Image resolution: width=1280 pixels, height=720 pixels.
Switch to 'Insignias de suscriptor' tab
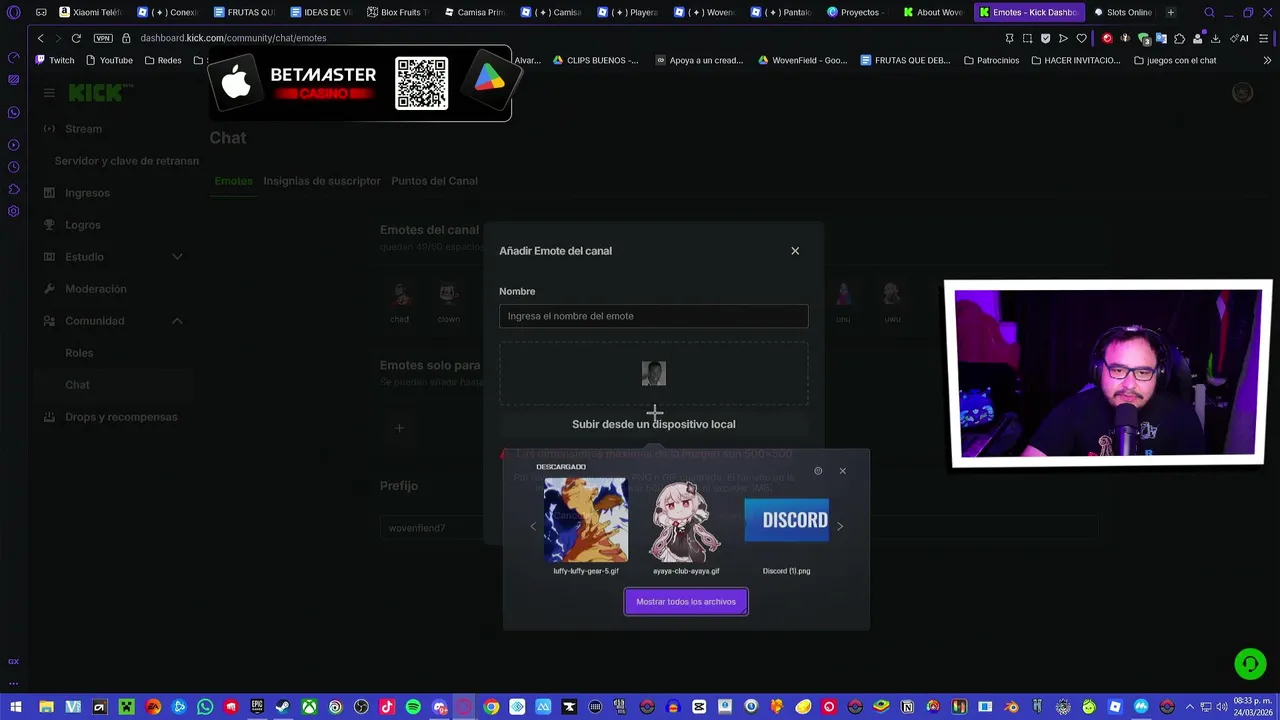pos(322,181)
